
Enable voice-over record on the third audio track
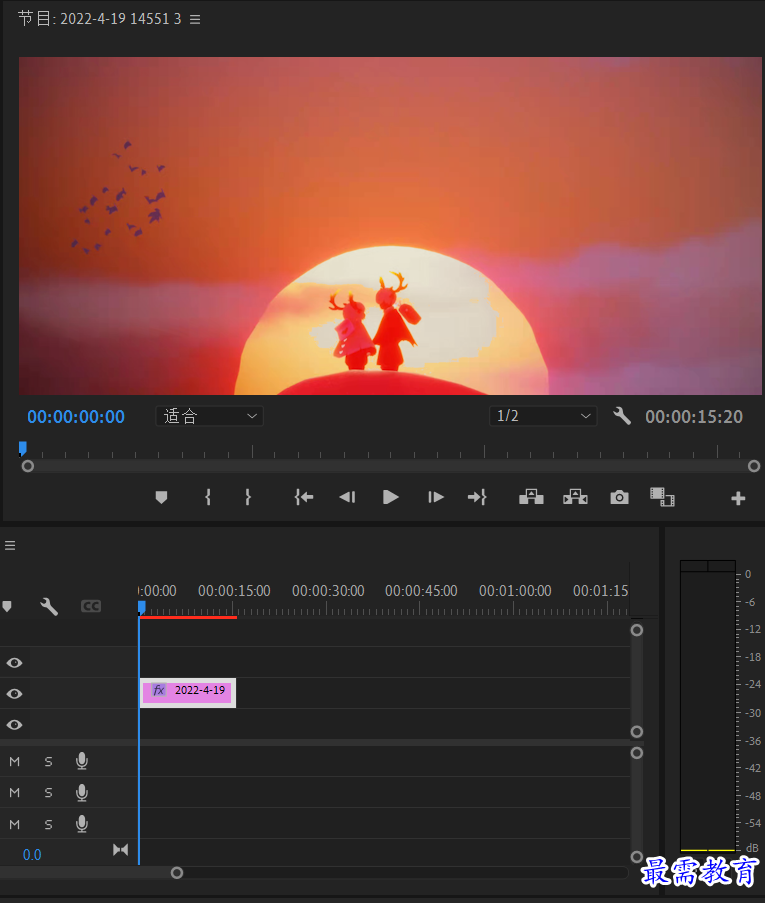pos(82,824)
